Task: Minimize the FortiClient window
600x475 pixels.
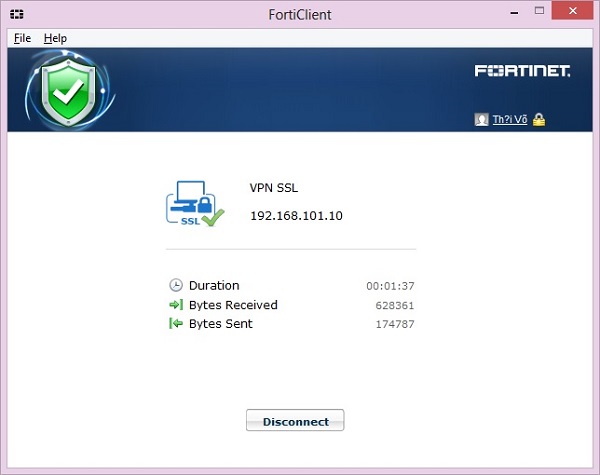Action: click(514, 13)
